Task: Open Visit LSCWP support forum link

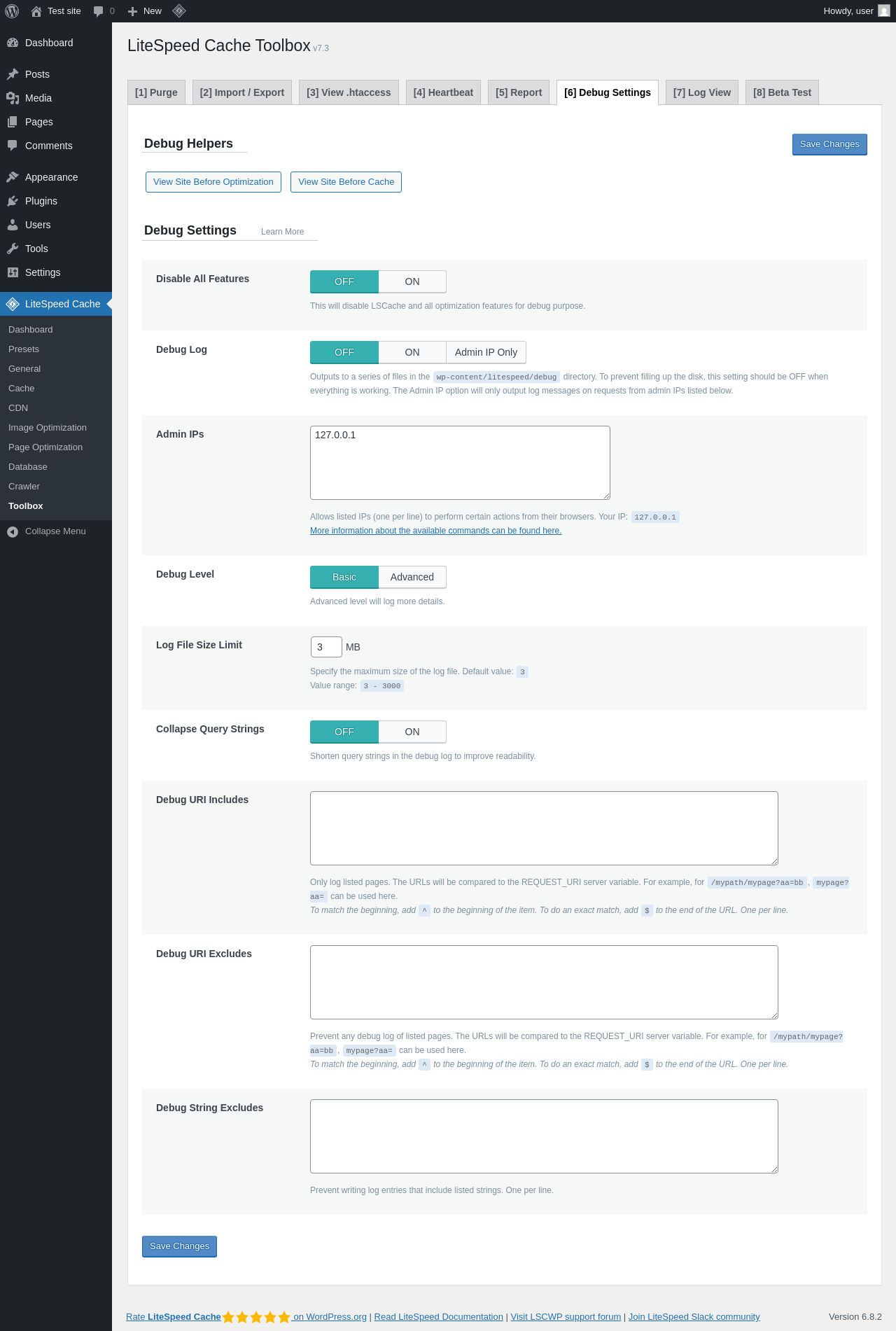Action: [566, 1317]
